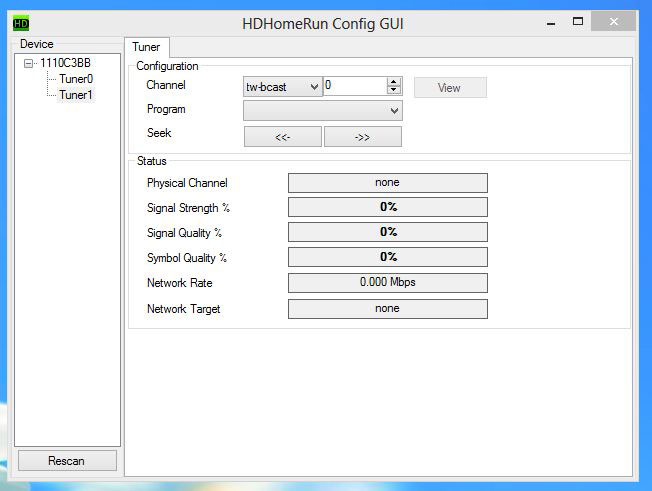Seek forward with the ->> button
Screen dimensions: 652x491
coord(363,137)
